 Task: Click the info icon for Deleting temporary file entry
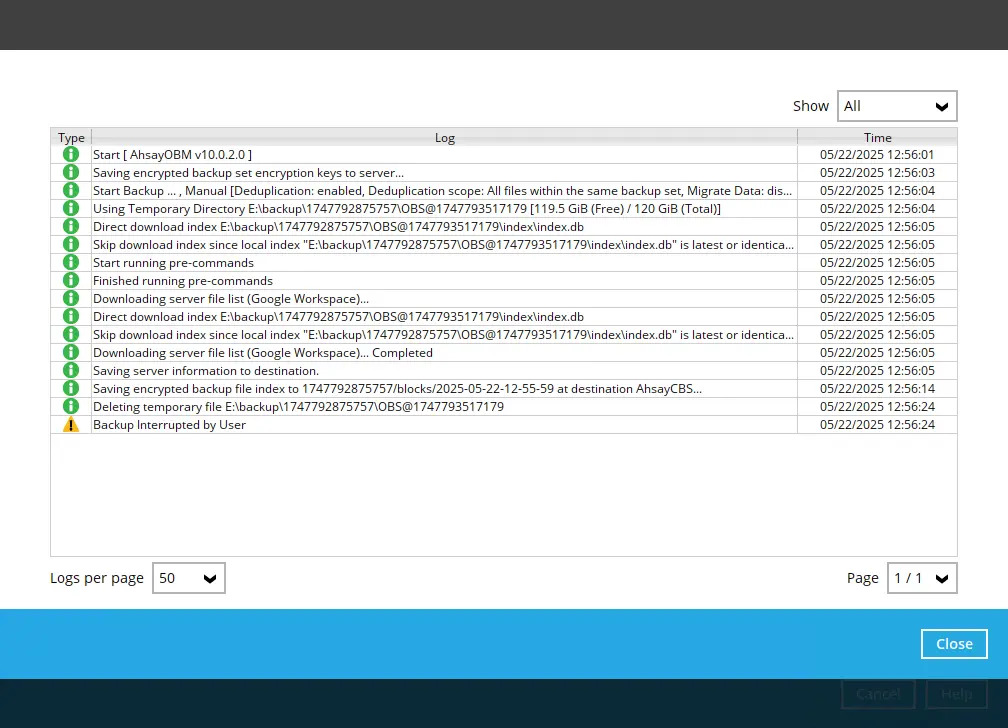(71, 406)
